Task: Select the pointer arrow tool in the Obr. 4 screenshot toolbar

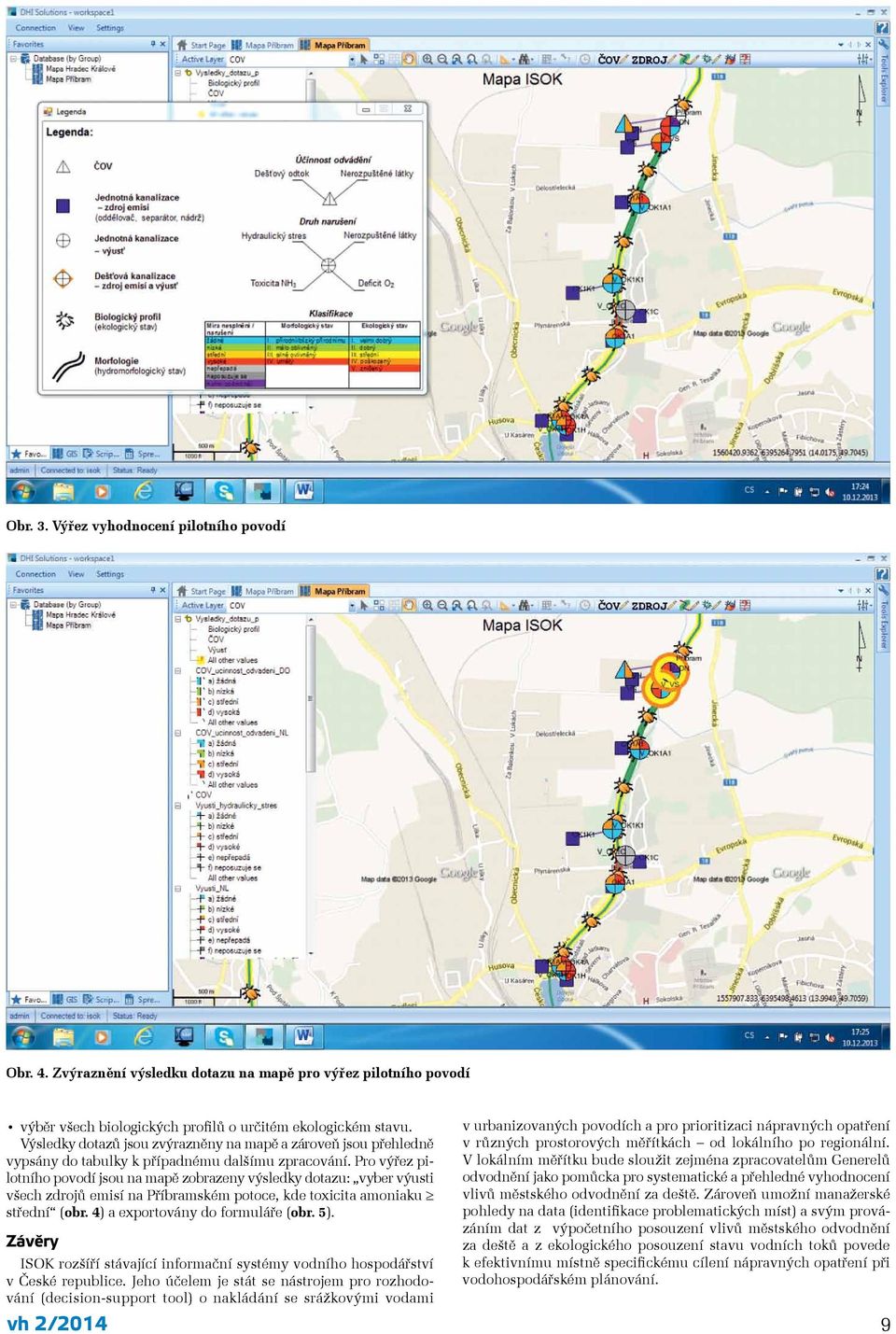Action: click(365, 606)
